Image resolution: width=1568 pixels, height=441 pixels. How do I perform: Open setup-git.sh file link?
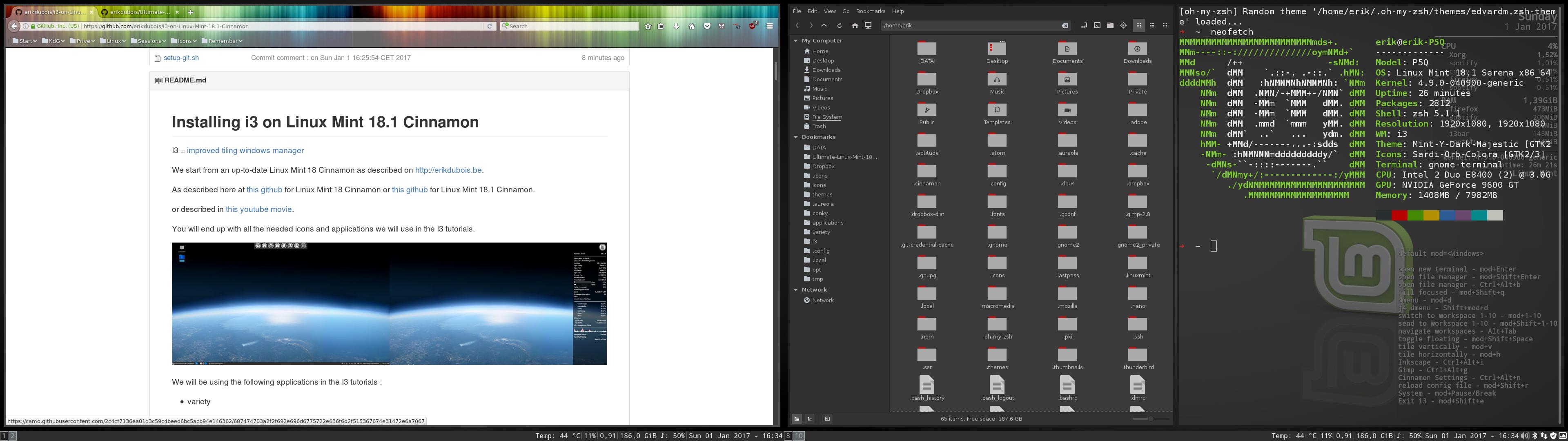coord(181,58)
